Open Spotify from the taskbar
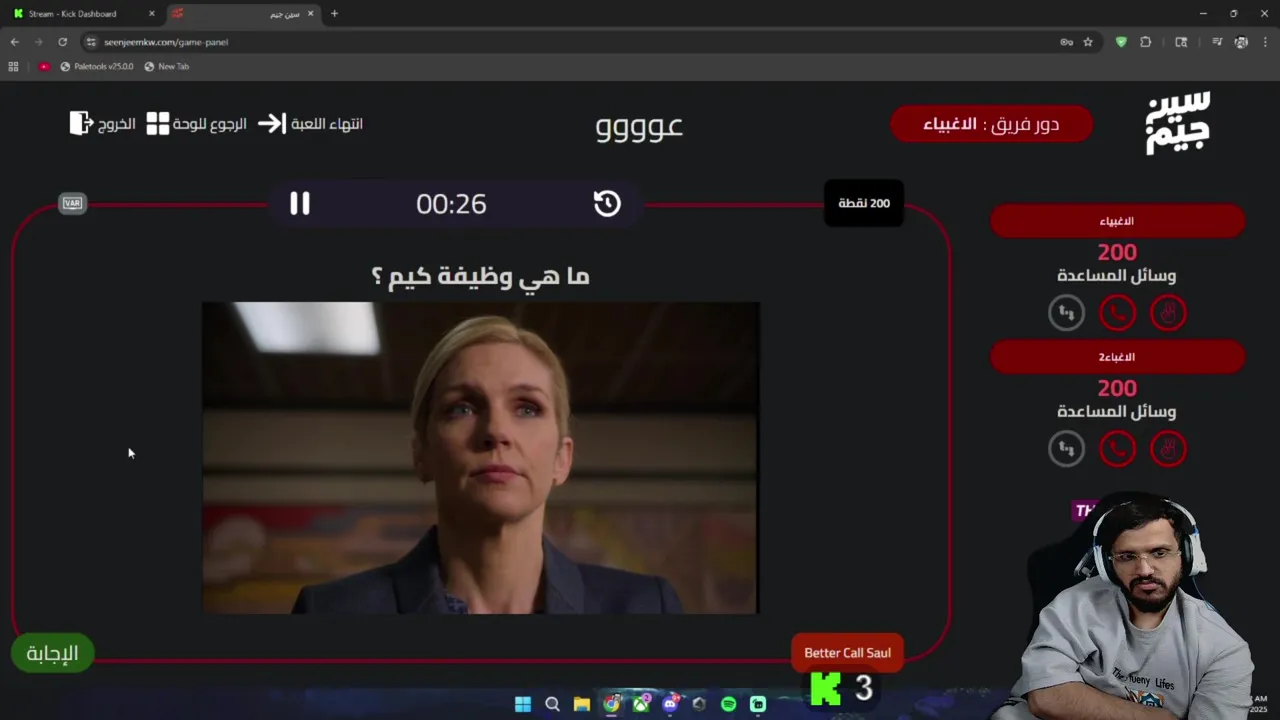The width and height of the screenshot is (1280, 720). [x=729, y=704]
